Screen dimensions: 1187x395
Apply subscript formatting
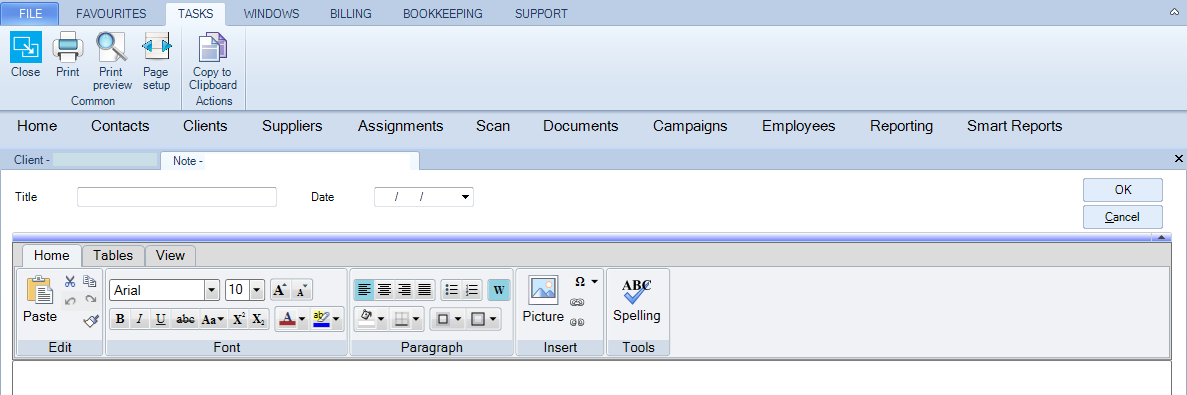point(258,319)
